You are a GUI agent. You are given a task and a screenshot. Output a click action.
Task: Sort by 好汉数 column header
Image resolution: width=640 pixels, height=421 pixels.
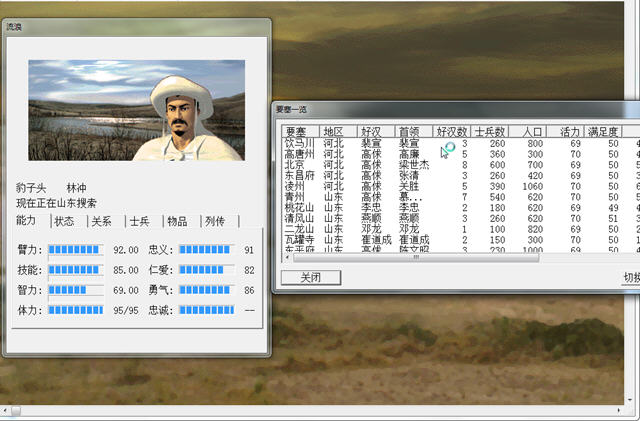click(452, 131)
